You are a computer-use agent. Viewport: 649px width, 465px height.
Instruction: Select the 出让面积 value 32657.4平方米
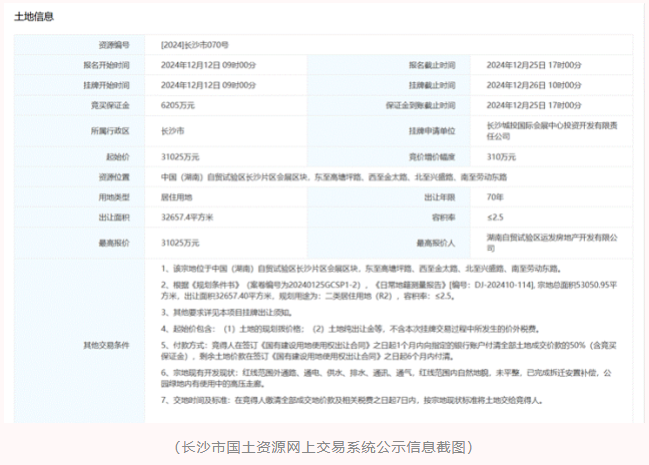pos(191,215)
